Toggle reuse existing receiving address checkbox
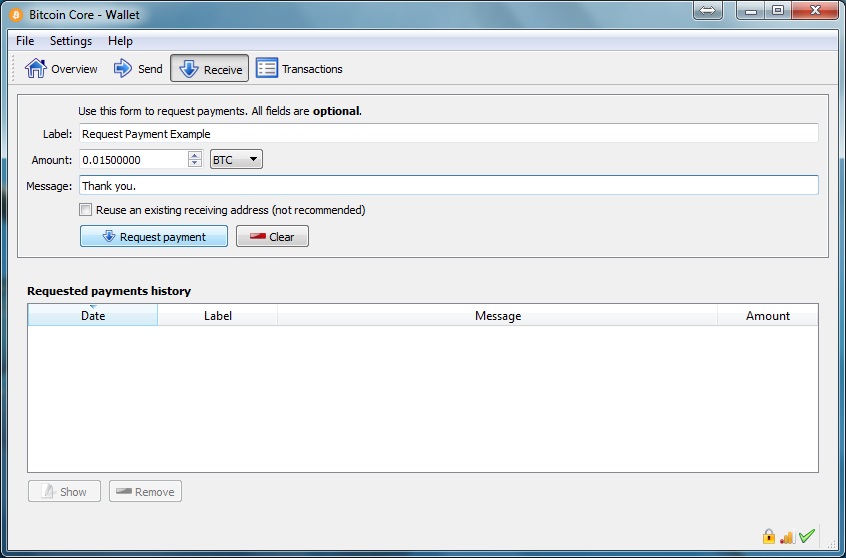This screenshot has height=558, width=846. (85, 209)
